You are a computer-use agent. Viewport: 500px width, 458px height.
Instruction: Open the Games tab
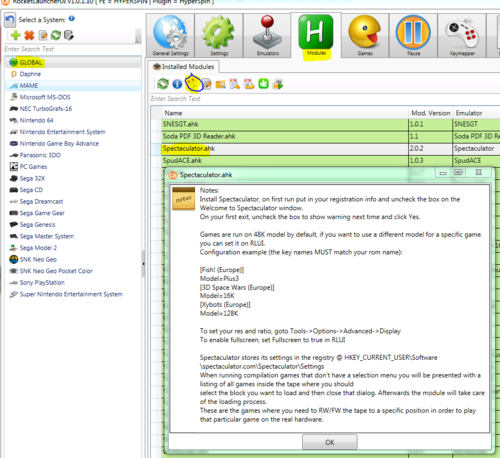[365, 36]
